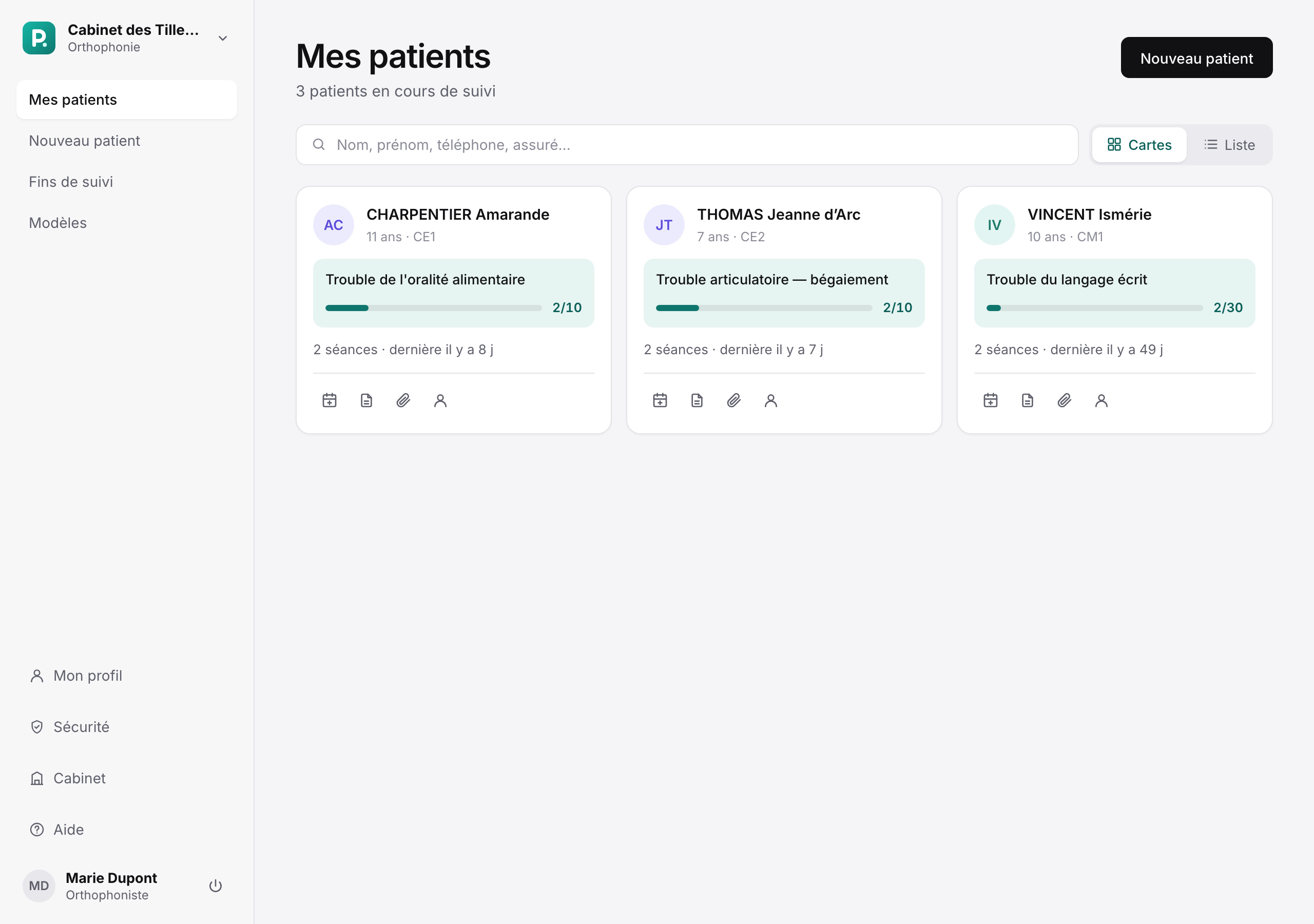The width and height of the screenshot is (1314, 924).
Task: Click Trouble articulatoire — bégaiement label
Action: click(x=771, y=279)
